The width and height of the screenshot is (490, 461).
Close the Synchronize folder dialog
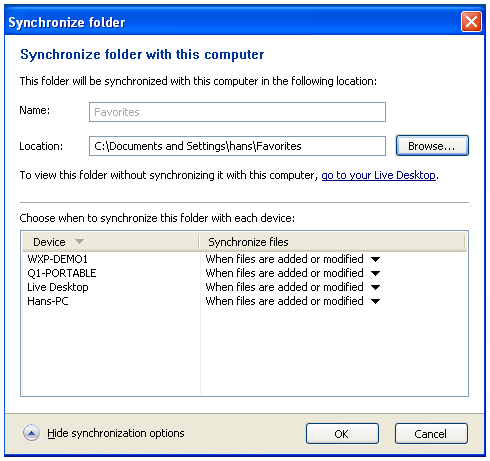coord(471,22)
